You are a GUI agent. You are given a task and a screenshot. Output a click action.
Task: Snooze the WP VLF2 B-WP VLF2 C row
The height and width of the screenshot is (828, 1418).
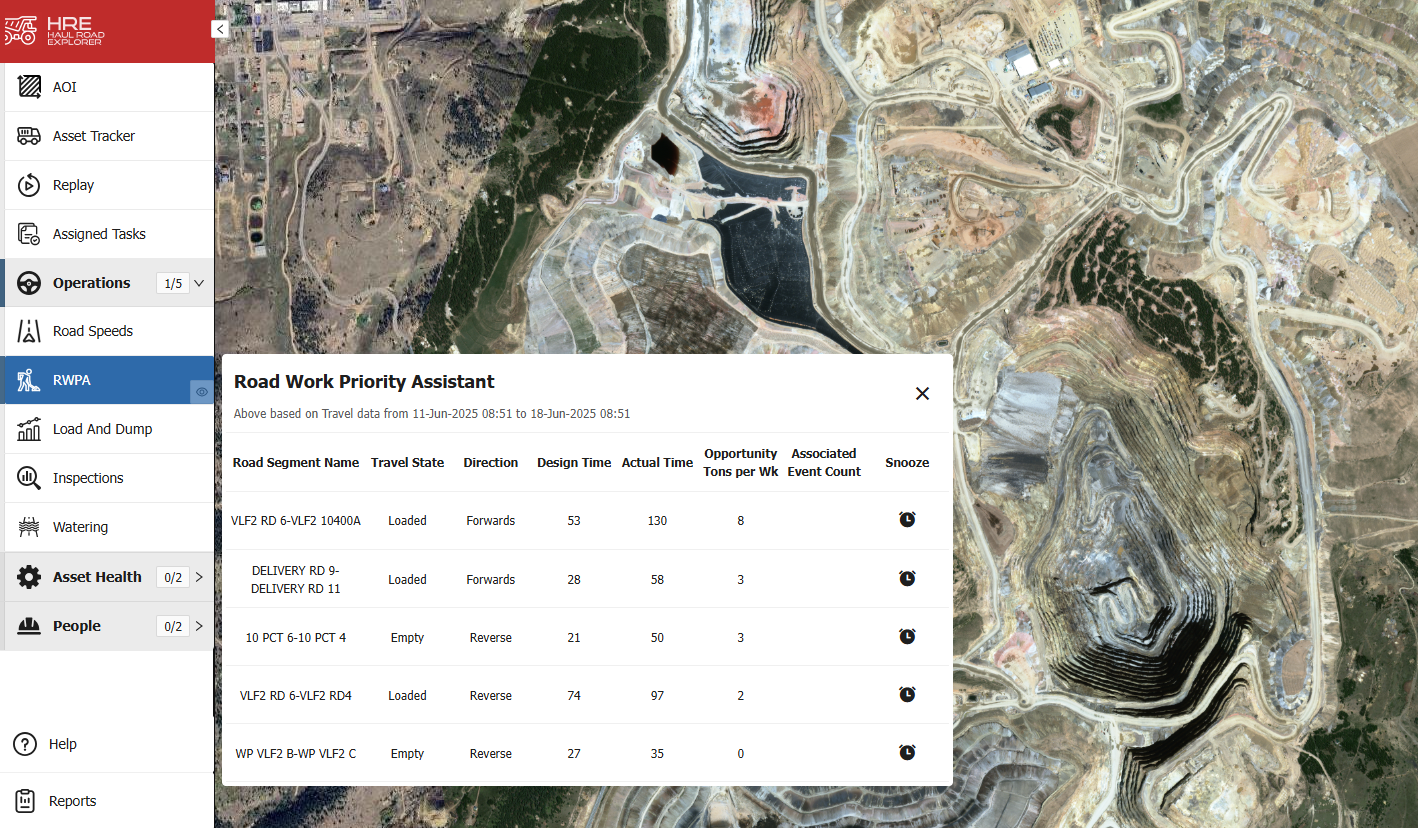coord(907,752)
